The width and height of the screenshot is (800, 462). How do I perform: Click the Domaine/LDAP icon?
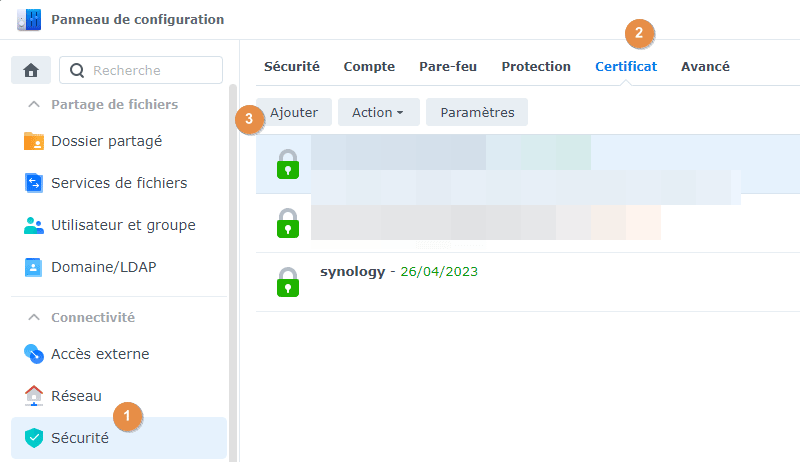pyautogui.click(x=34, y=267)
